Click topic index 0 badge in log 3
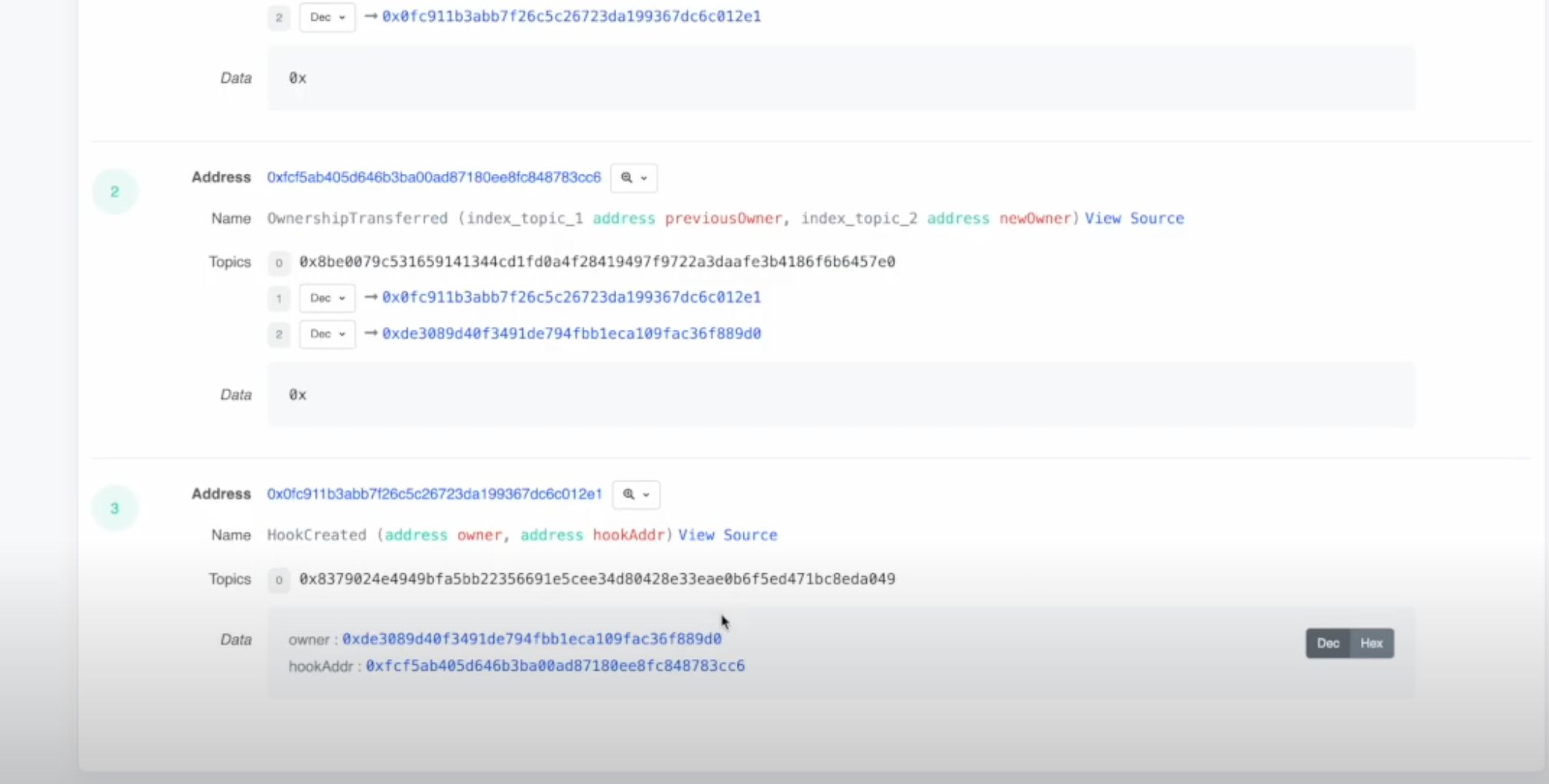Image resolution: width=1549 pixels, height=784 pixels. 279,580
